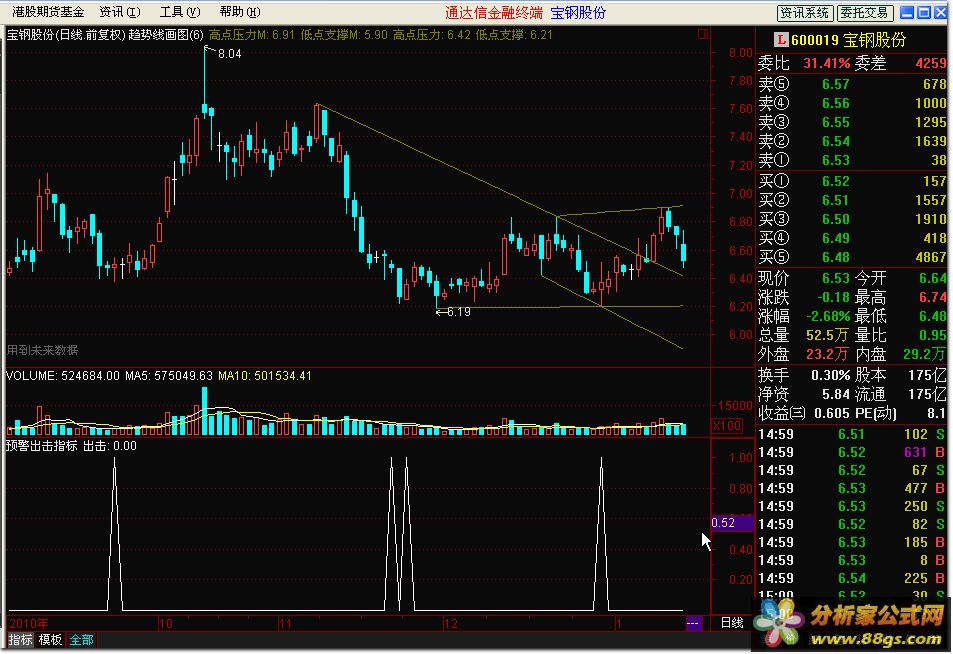Click the 内盘 29.2万 value
Image resolution: width=953 pixels, height=654 pixels.
tap(924, 354)
